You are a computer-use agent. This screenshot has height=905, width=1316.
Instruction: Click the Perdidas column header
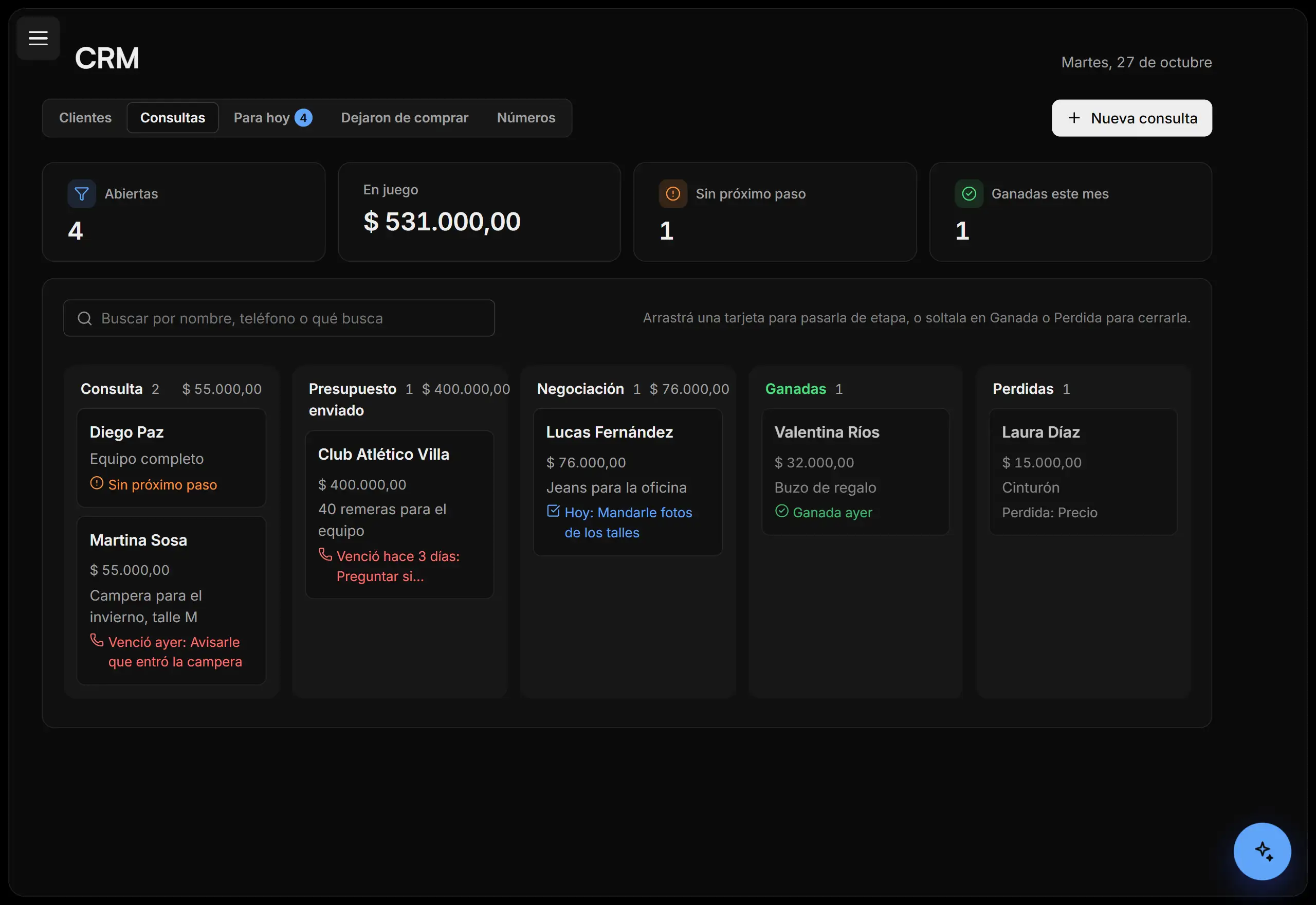pyautogui.click(x=1023, y=389)
